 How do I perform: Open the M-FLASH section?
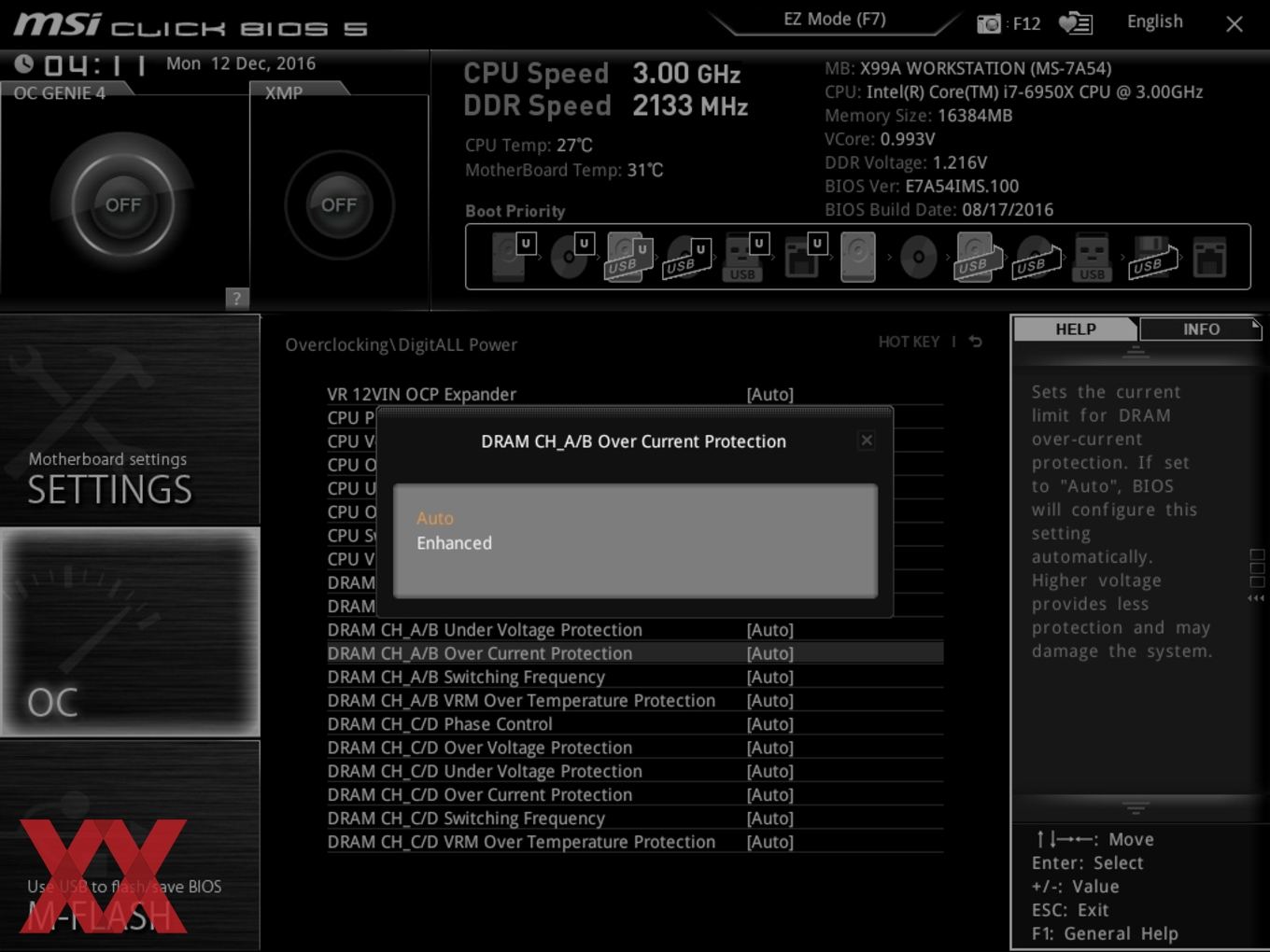130,846
